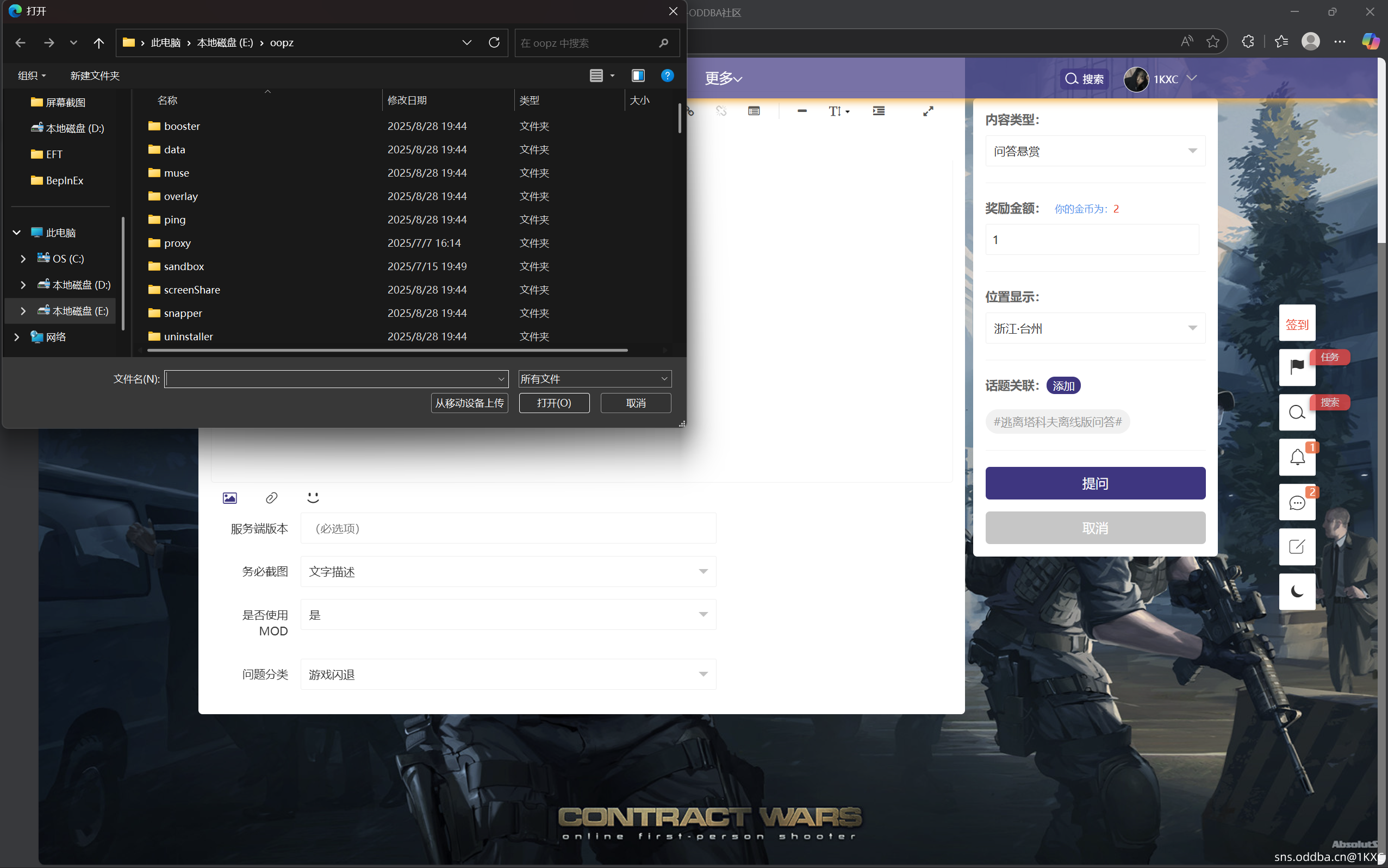Open the 务必截图 dropdown

tap(508, 571)
